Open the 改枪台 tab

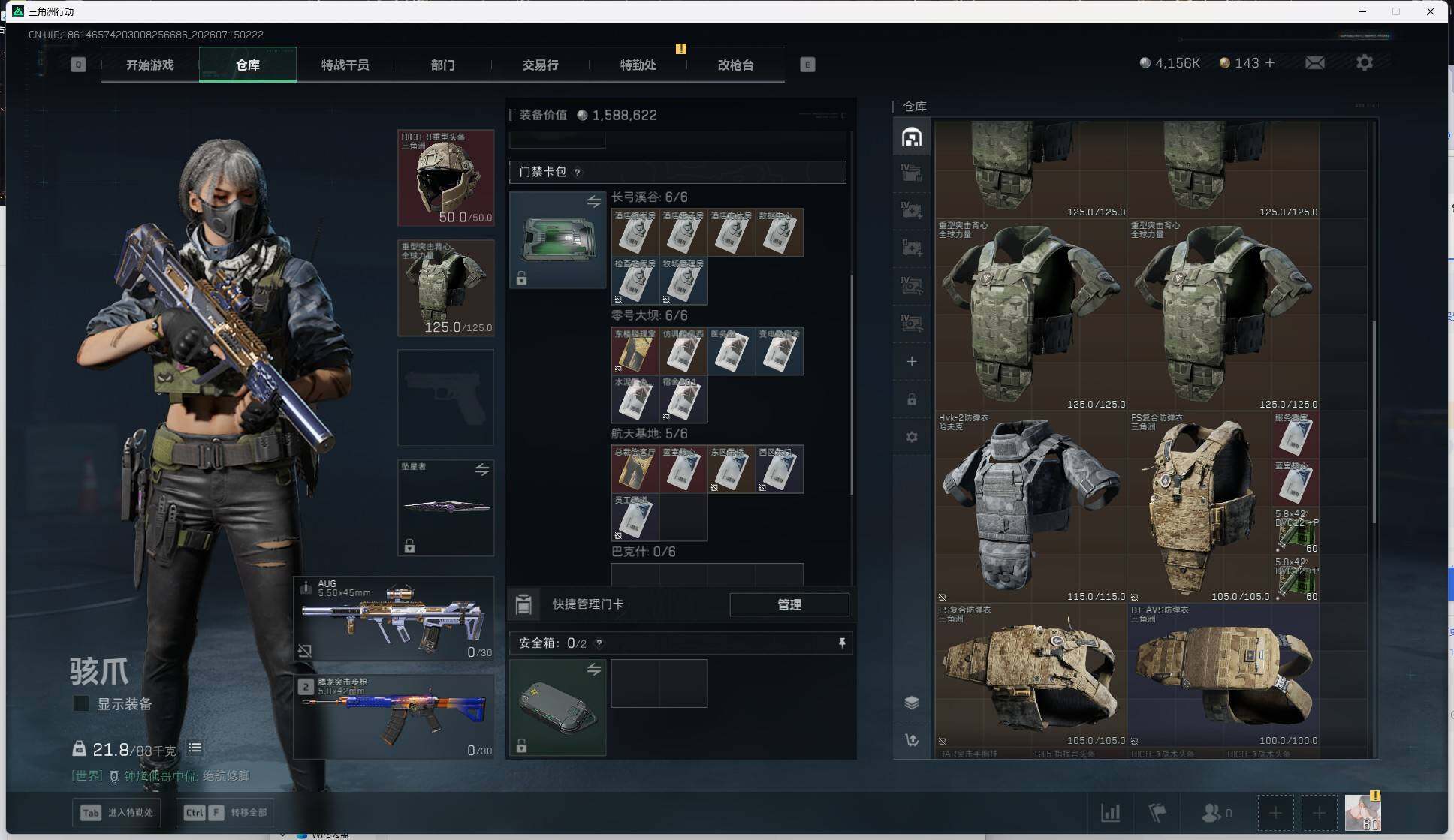coord(736,65)
